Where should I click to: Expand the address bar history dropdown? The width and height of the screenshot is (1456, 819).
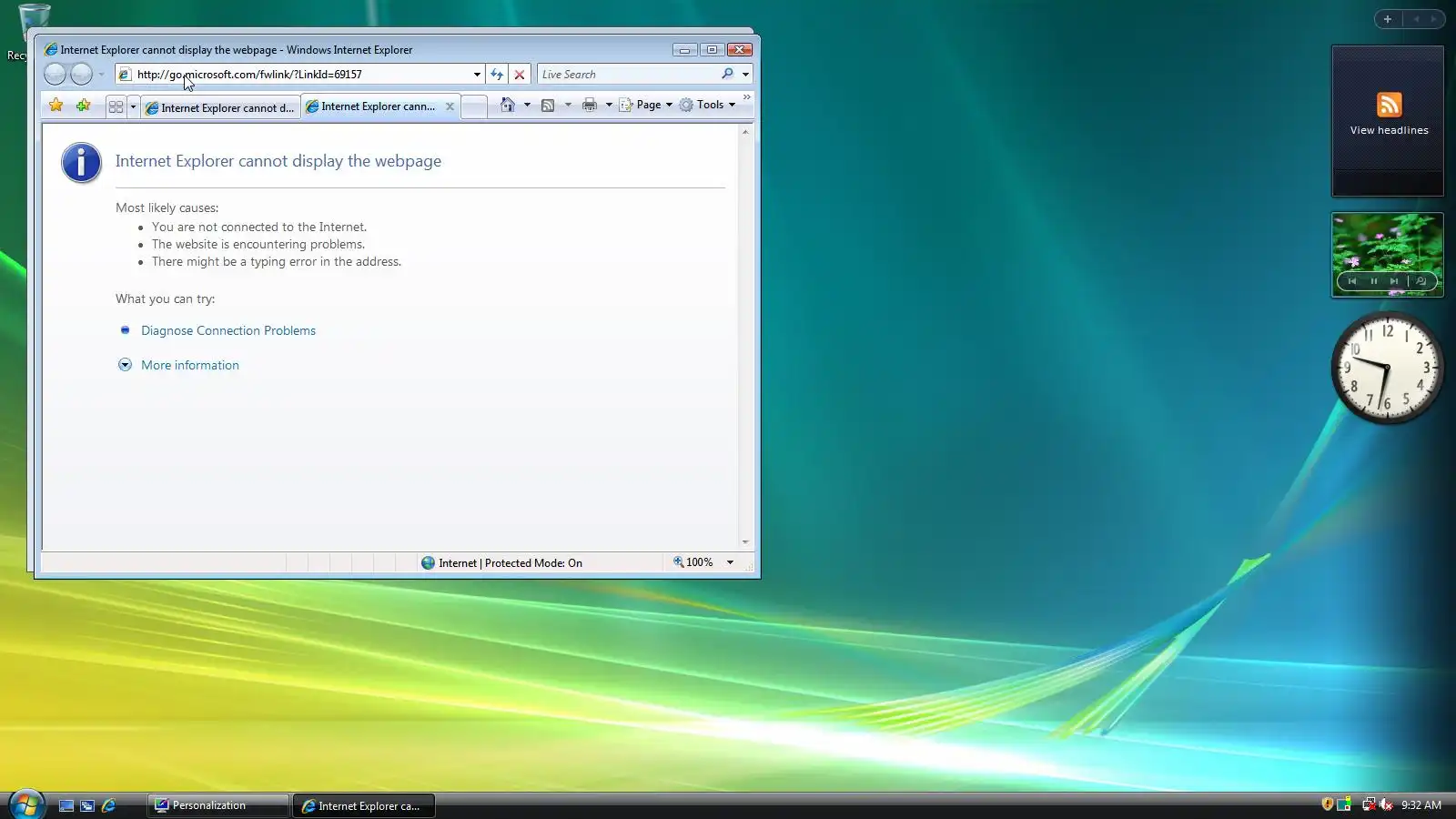[477, 75]
